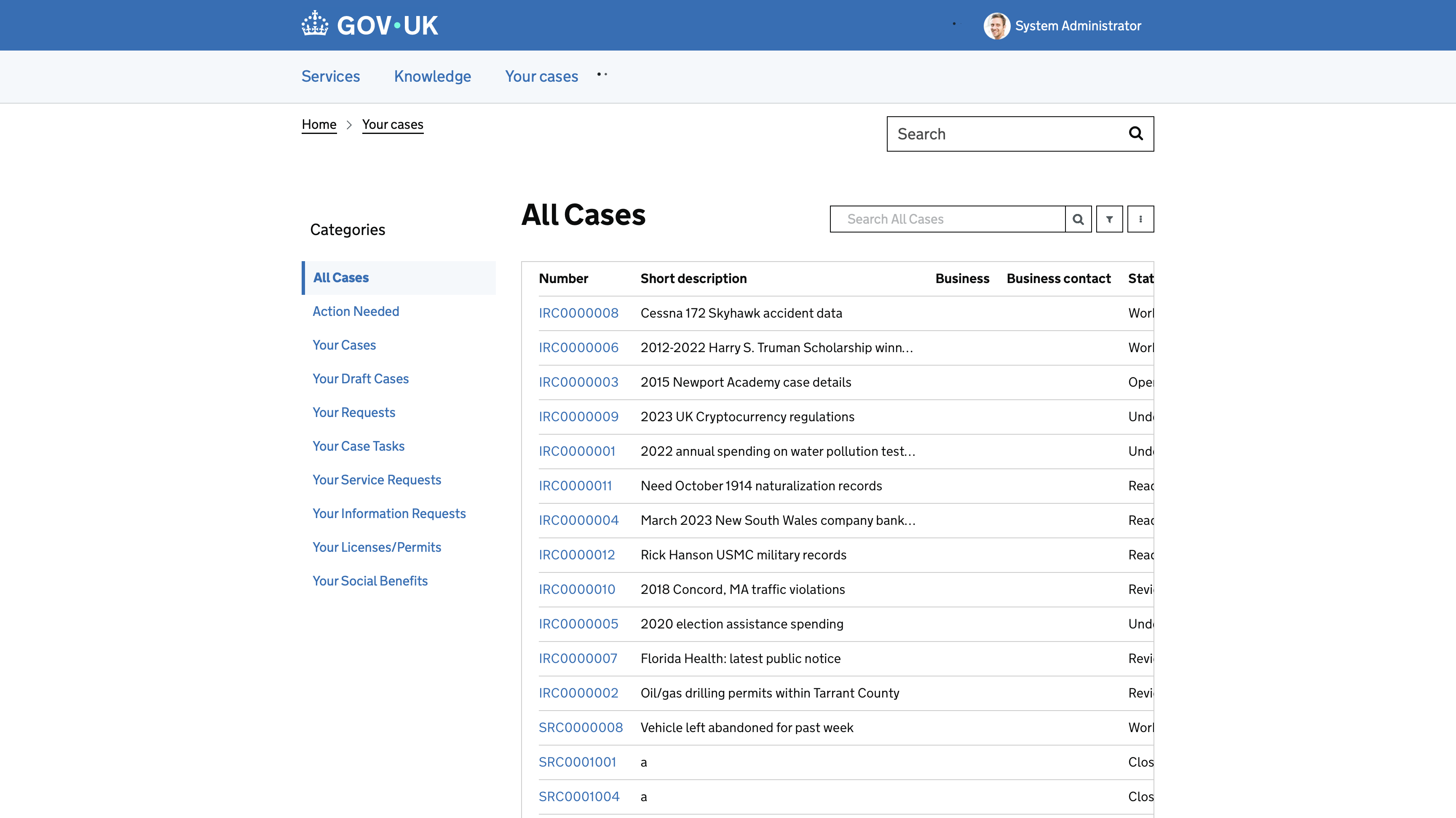Image resolution: width=1456 pixels, height=818 pixels.
Task: Click 'Florida Health: latest public notice' text
Action: (x=741, y=659)
